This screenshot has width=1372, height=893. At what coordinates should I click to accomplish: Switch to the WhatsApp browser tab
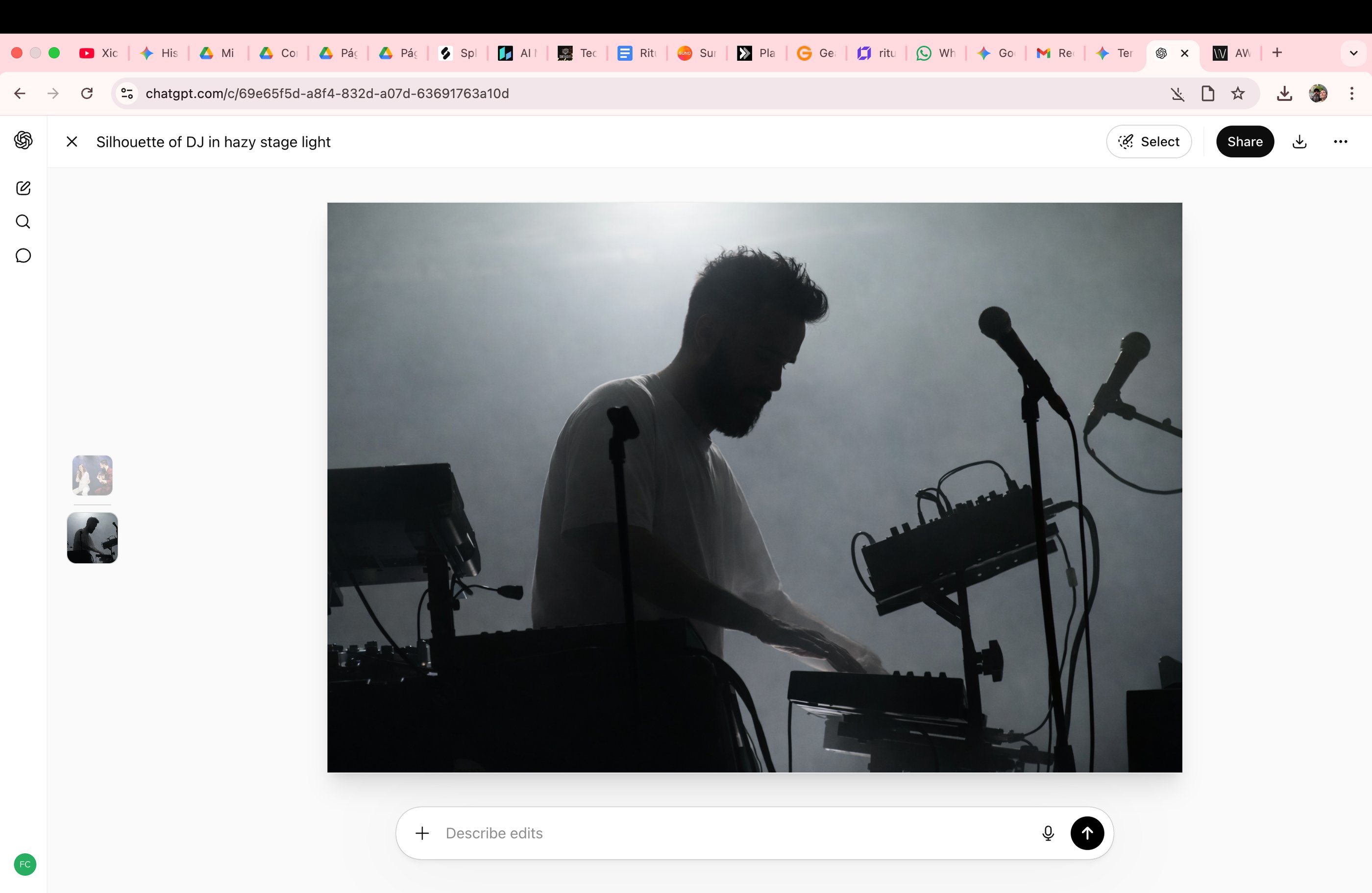[x=935, y=53]
